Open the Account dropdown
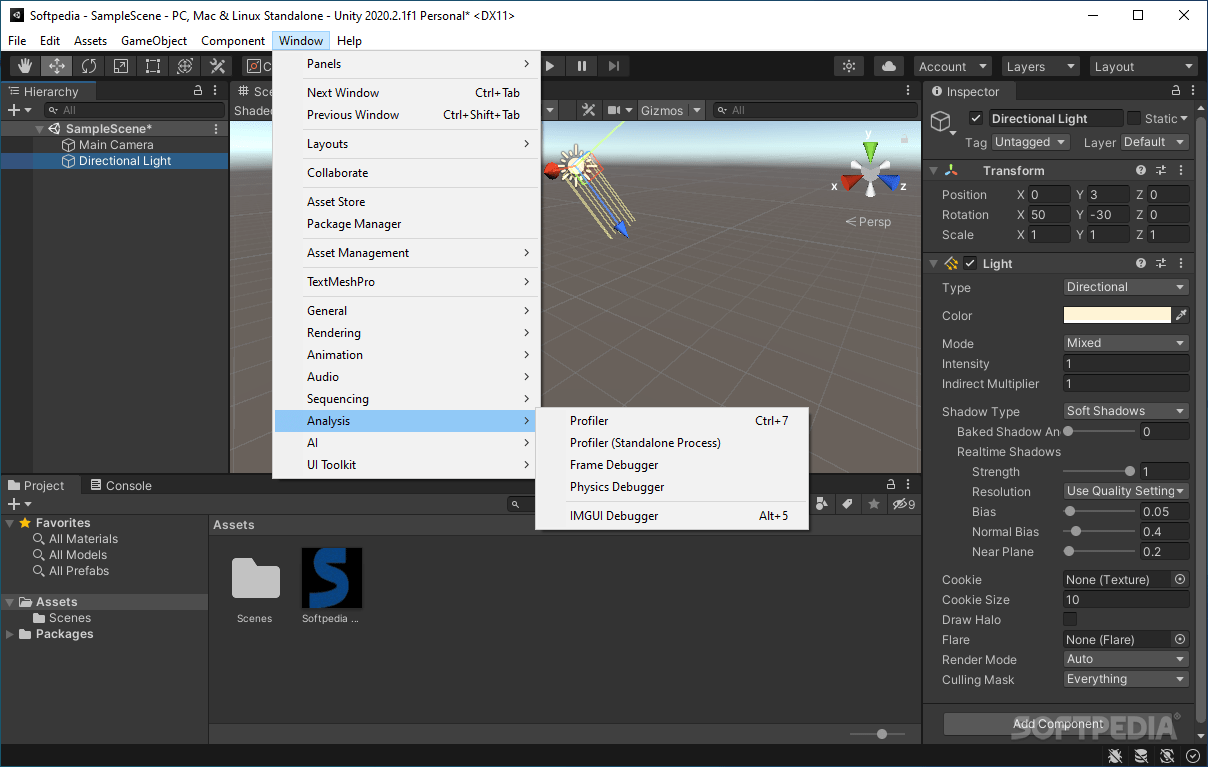This screenshot has height=767, width=1208. click(x=952, y=66)
